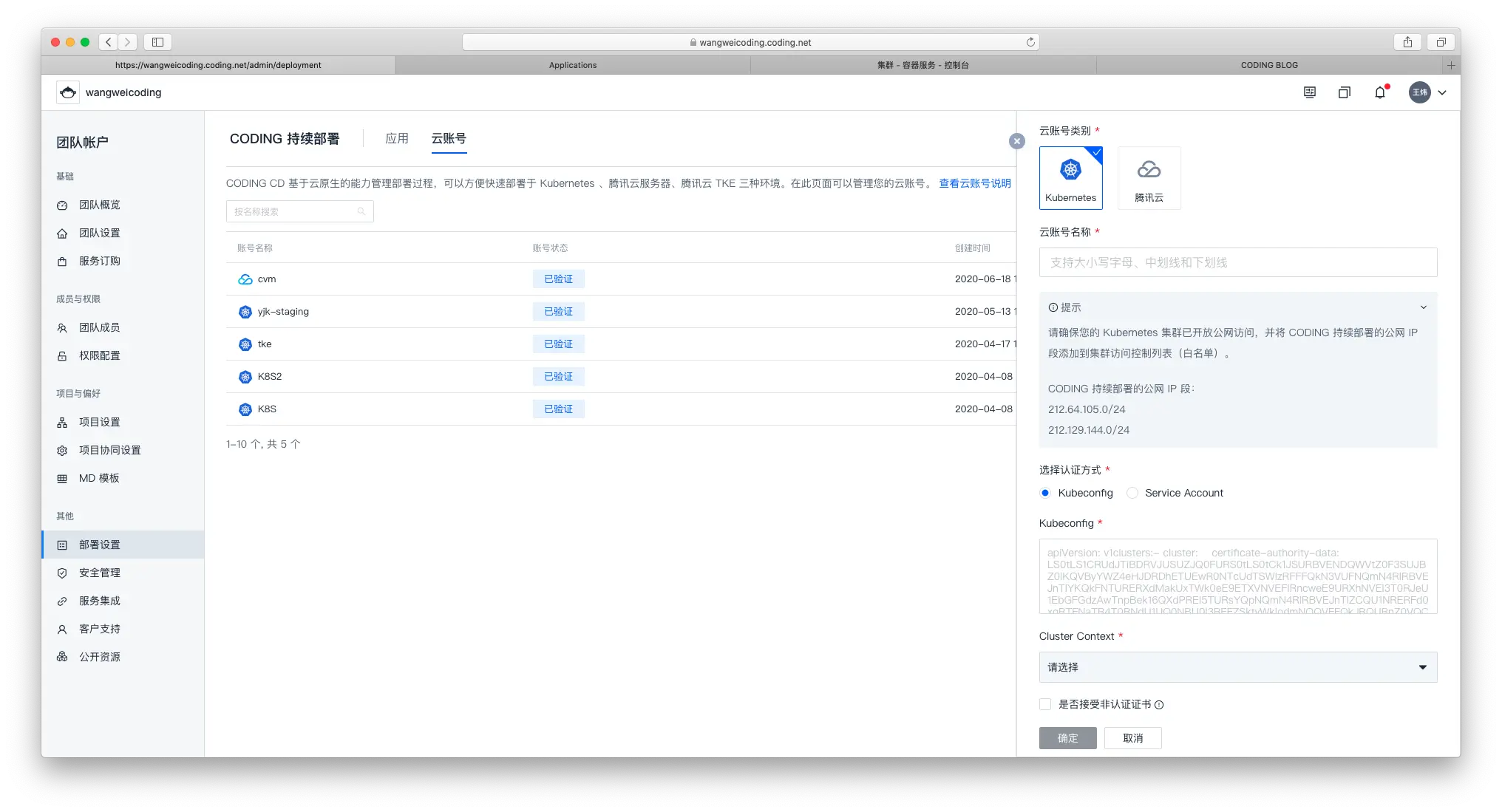This screenshot has height=812, width=1502.
Task: Click the 取消 button
Action: 1132,738
